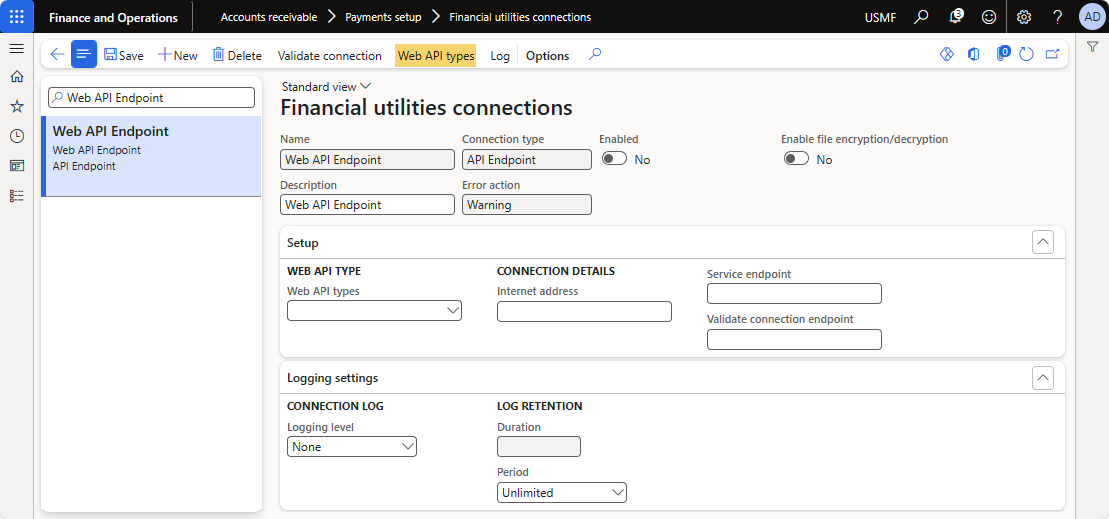The width and height of the screenshot is (1109, 519).
Task: Click the Validate connection button
Action: (329, 56)
